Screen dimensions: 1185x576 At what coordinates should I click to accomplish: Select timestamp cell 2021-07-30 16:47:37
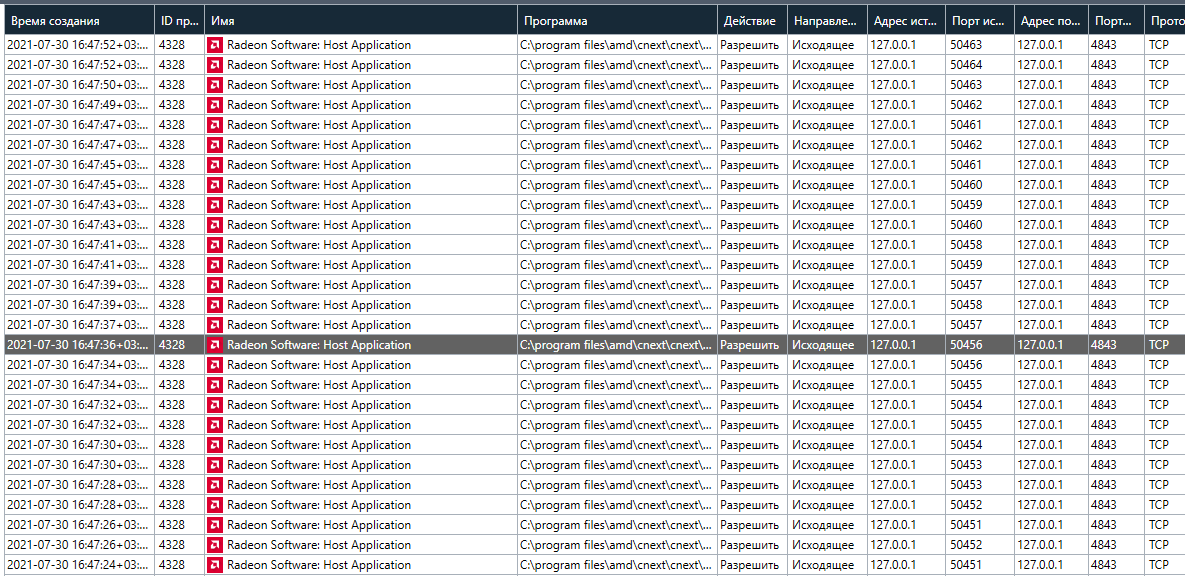(x=78, y=325)
